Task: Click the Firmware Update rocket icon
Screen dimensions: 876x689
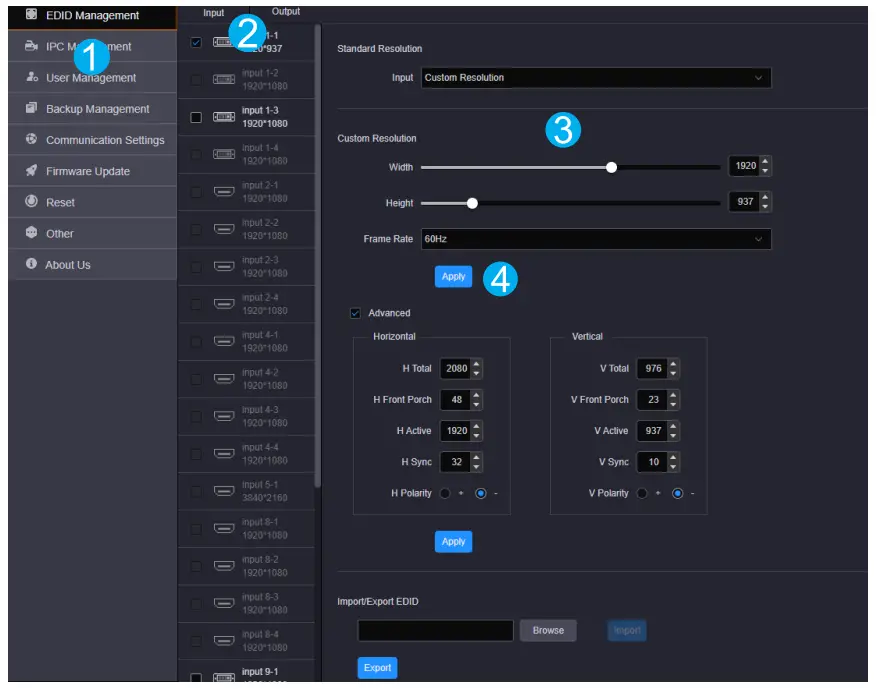Action: (x=32, y=170)
